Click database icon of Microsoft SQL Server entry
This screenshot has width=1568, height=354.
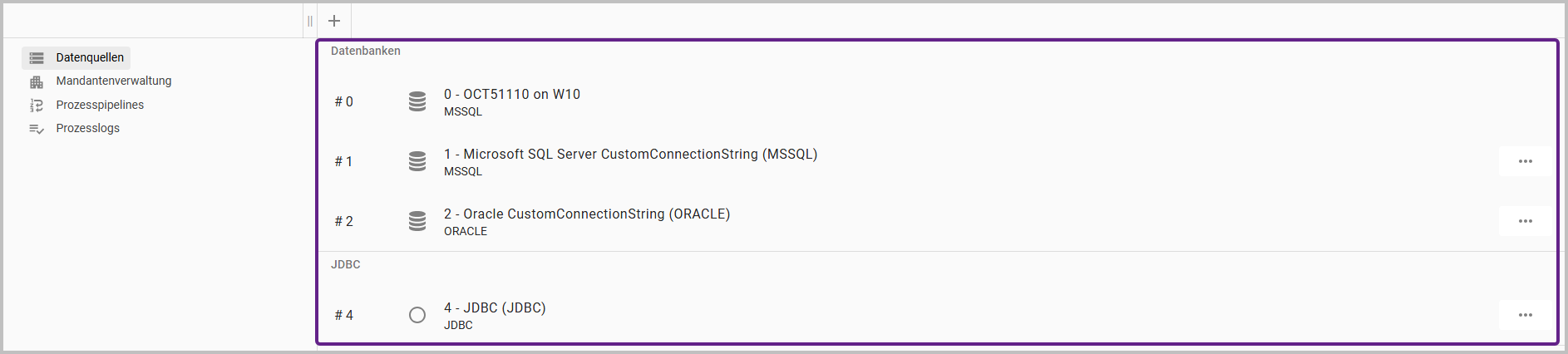pyautogui.click(x=417, y=161)
